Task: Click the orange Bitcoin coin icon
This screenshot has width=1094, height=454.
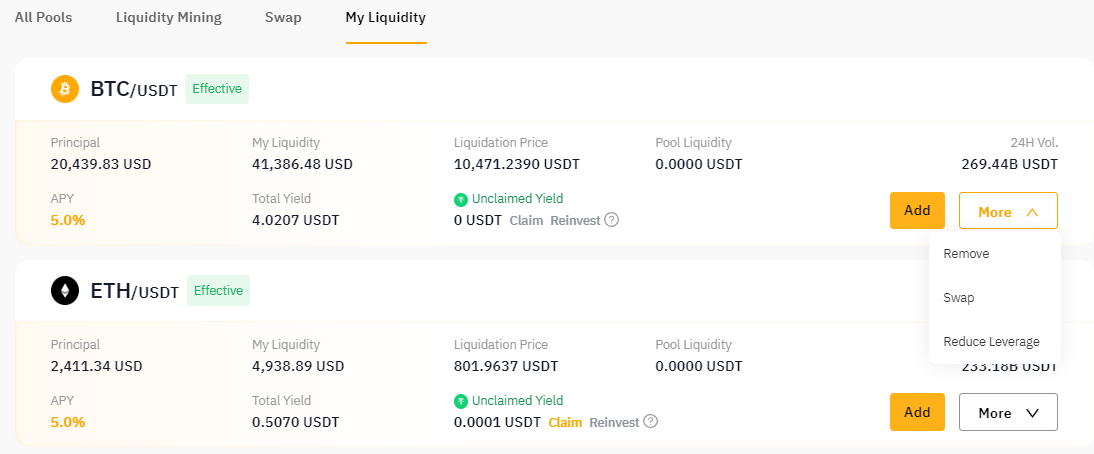Action: point(65,89)
